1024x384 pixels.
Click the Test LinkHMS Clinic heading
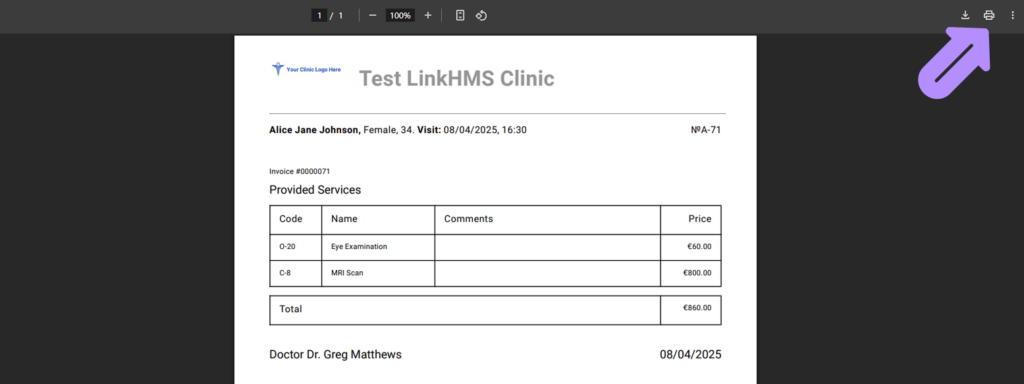(x=456, y=78)
